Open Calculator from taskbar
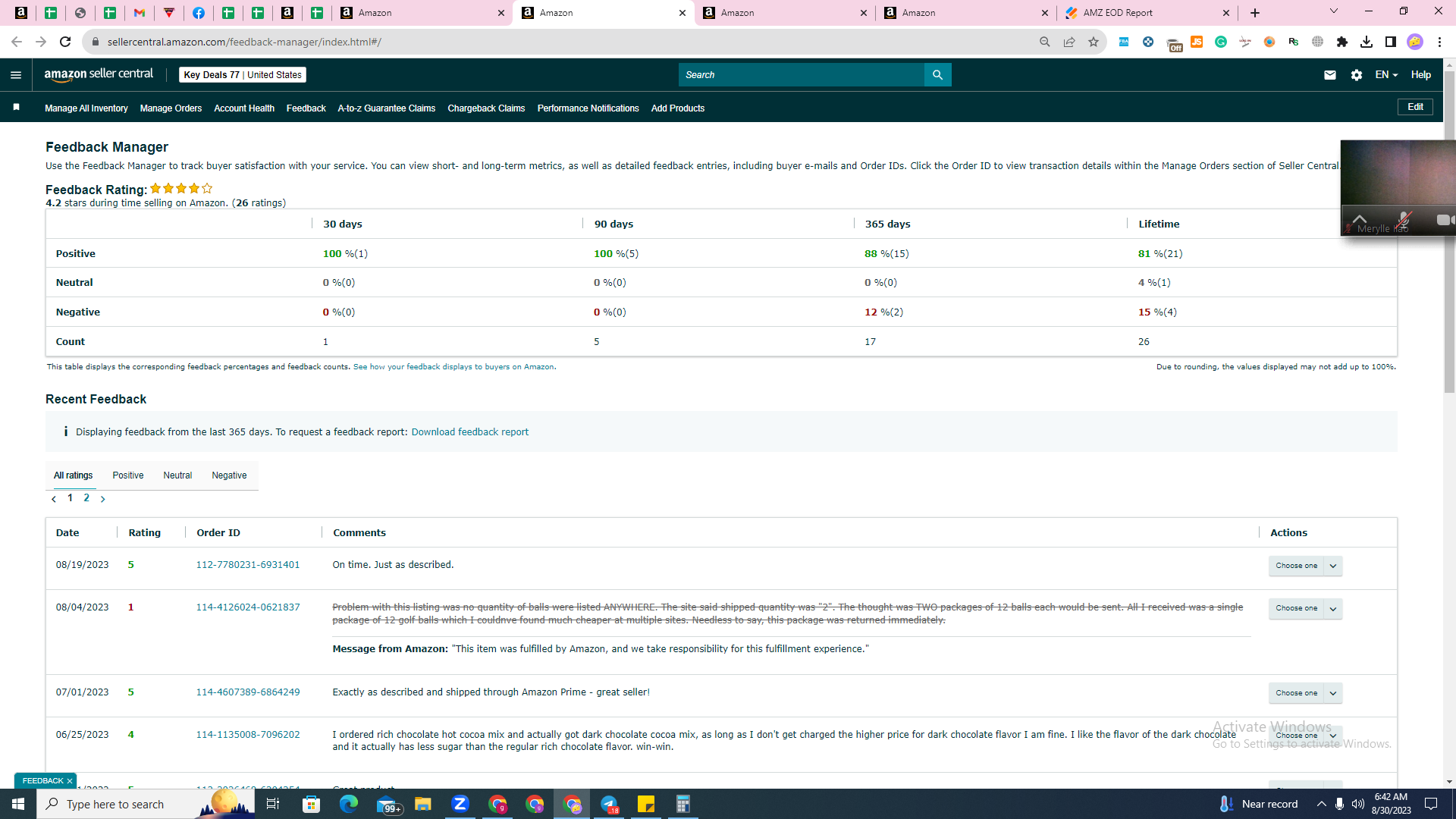Screen dimensions: 1456x819 [683, 804]
